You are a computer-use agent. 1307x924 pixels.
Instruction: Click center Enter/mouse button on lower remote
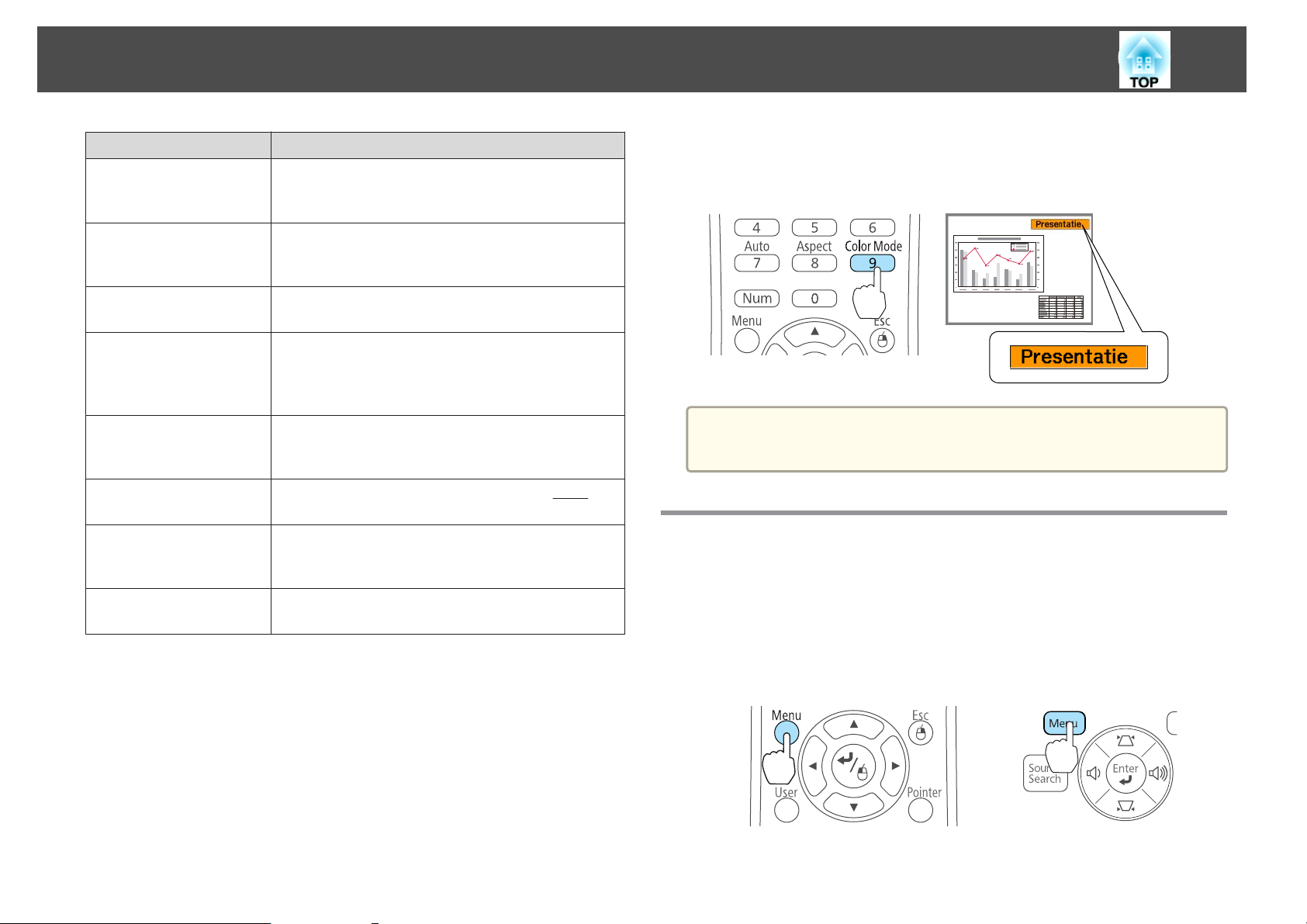(854, 766)
